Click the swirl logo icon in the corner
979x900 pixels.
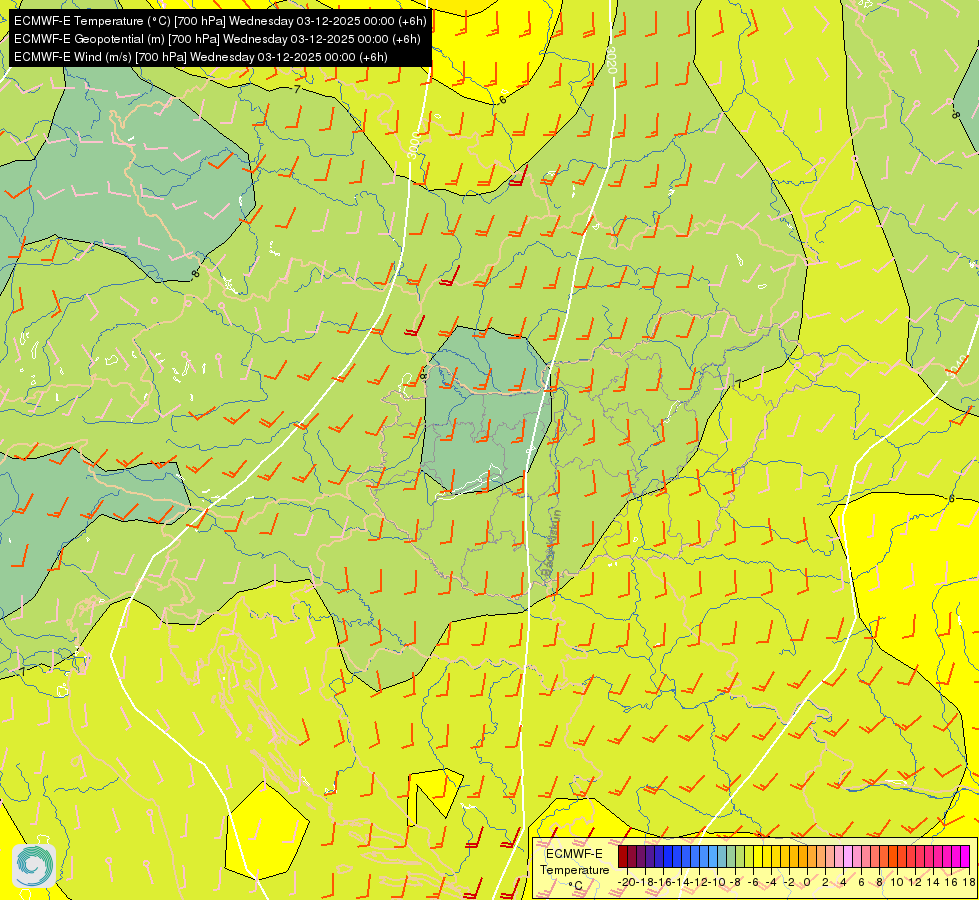tap(34, 866)
